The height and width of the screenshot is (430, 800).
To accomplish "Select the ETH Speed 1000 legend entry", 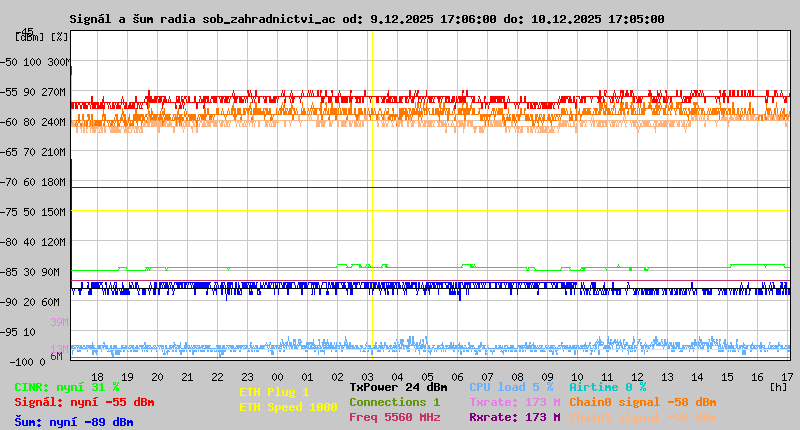I will 288,407.
